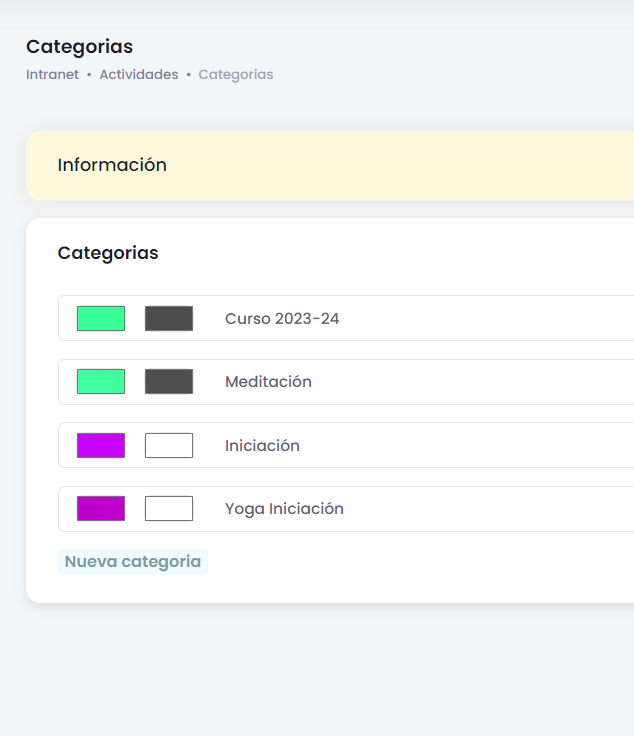The width and height of the screenshot is (634, 736).
Task: Click the Categorias breadcrumb item after Actividades
Action: pos(235,75)
